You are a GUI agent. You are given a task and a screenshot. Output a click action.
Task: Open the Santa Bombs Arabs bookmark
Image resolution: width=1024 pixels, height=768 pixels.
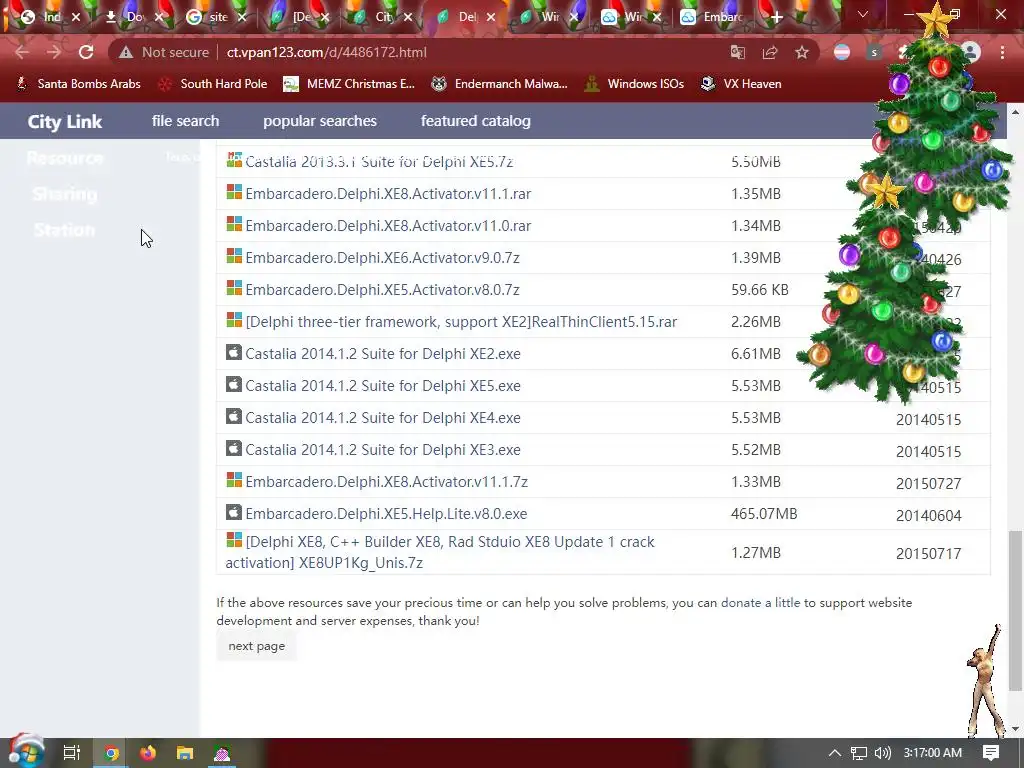[x=78, y=84]
